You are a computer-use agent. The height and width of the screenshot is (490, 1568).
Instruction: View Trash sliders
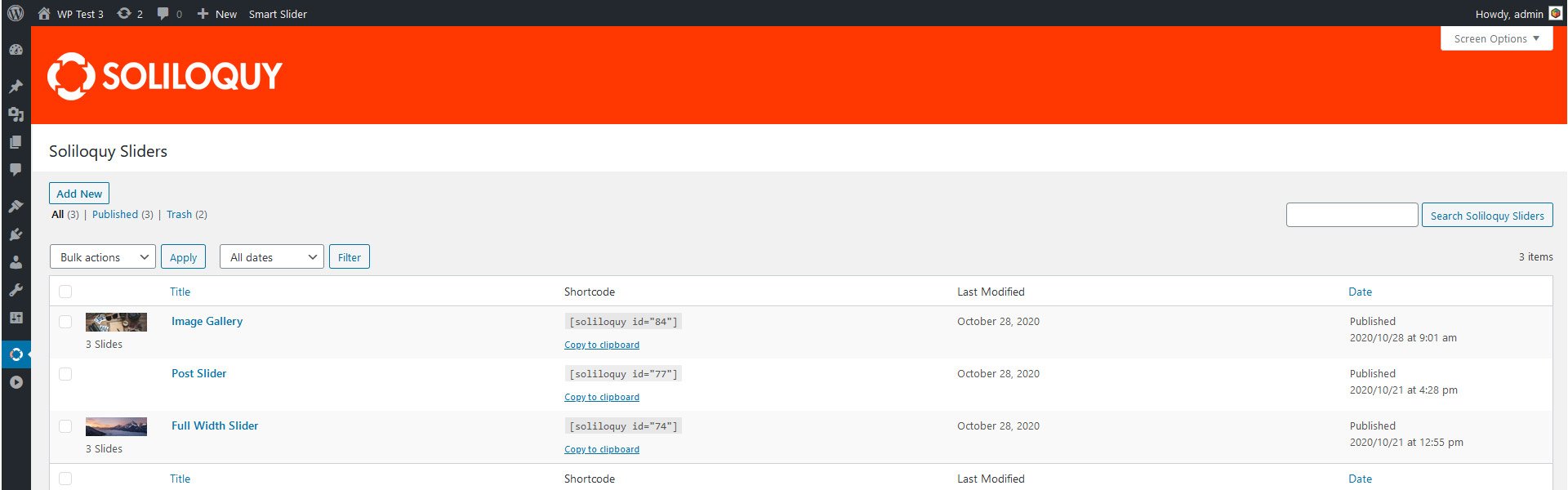(x=179, y=215)
